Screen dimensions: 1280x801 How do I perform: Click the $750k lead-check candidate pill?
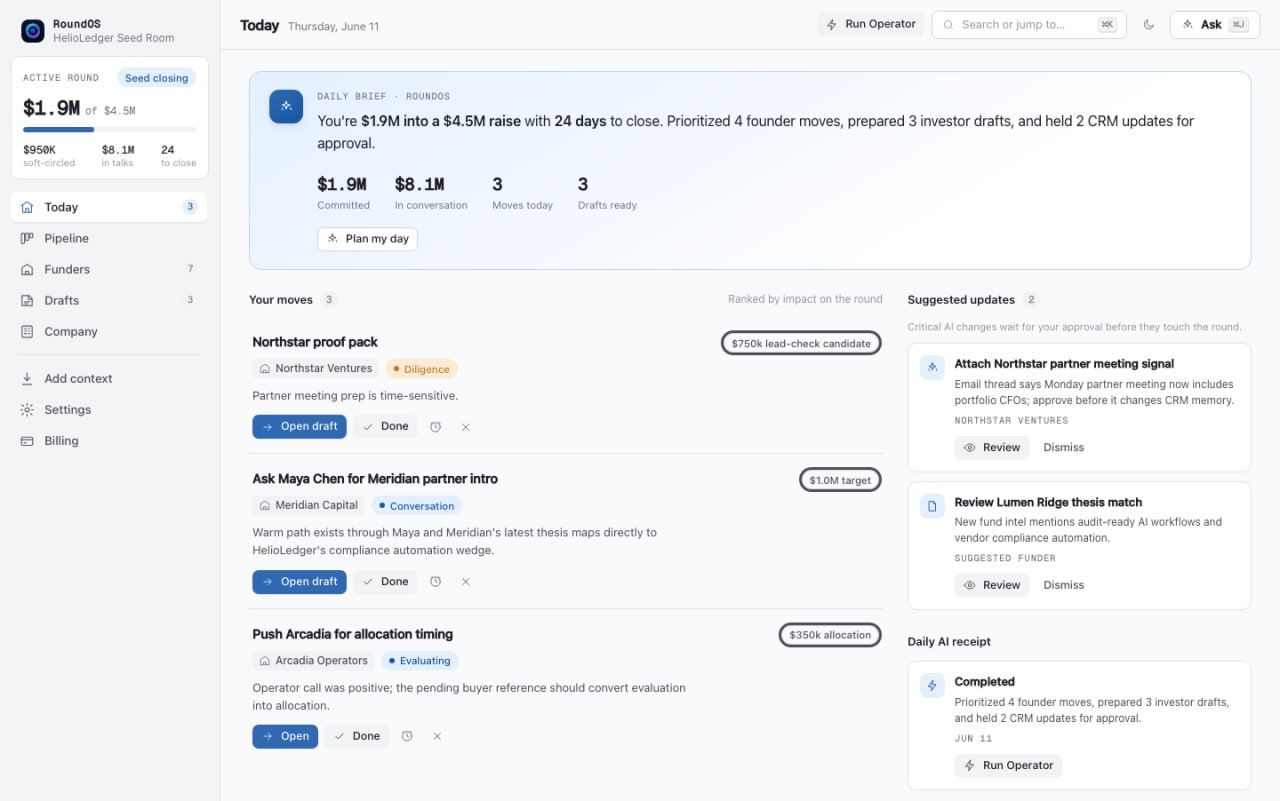801,343
